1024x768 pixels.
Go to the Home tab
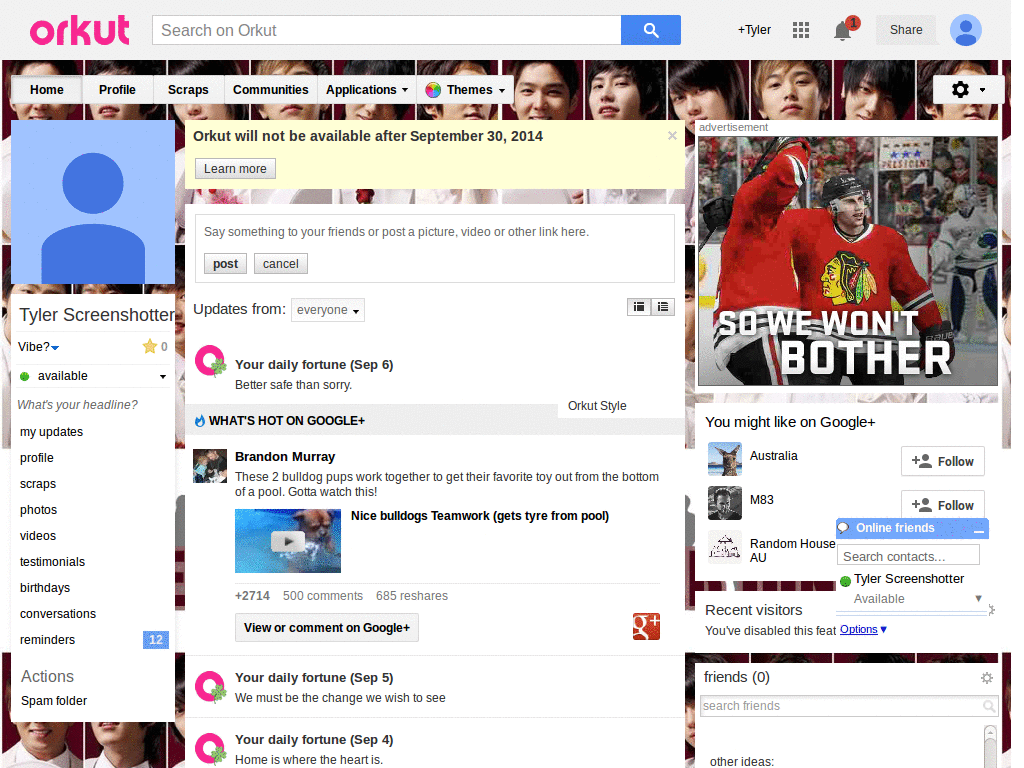point(47,90)
